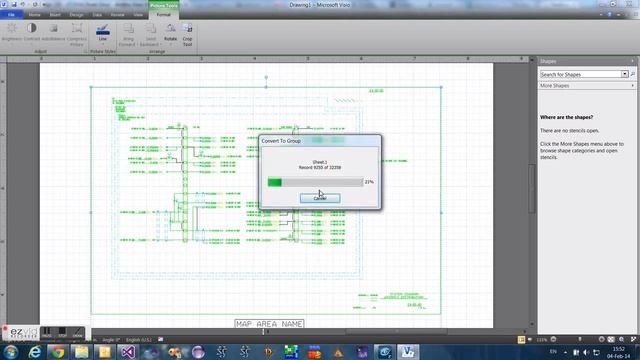The image size is (640, 360).
Task: Click the search magnifier in Shapes pane
Action: coord(633,74)
